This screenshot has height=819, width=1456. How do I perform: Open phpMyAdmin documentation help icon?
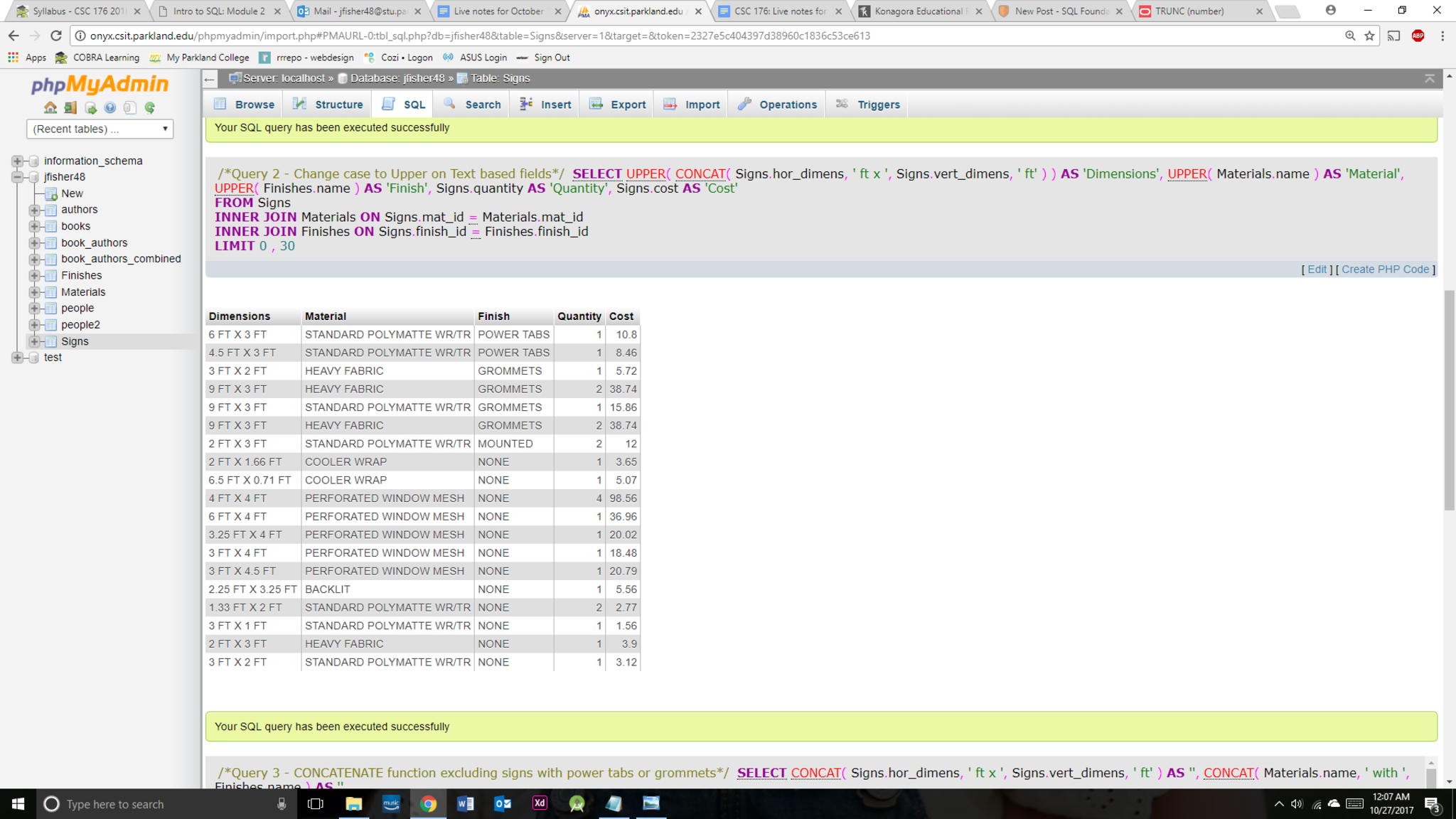110,108
